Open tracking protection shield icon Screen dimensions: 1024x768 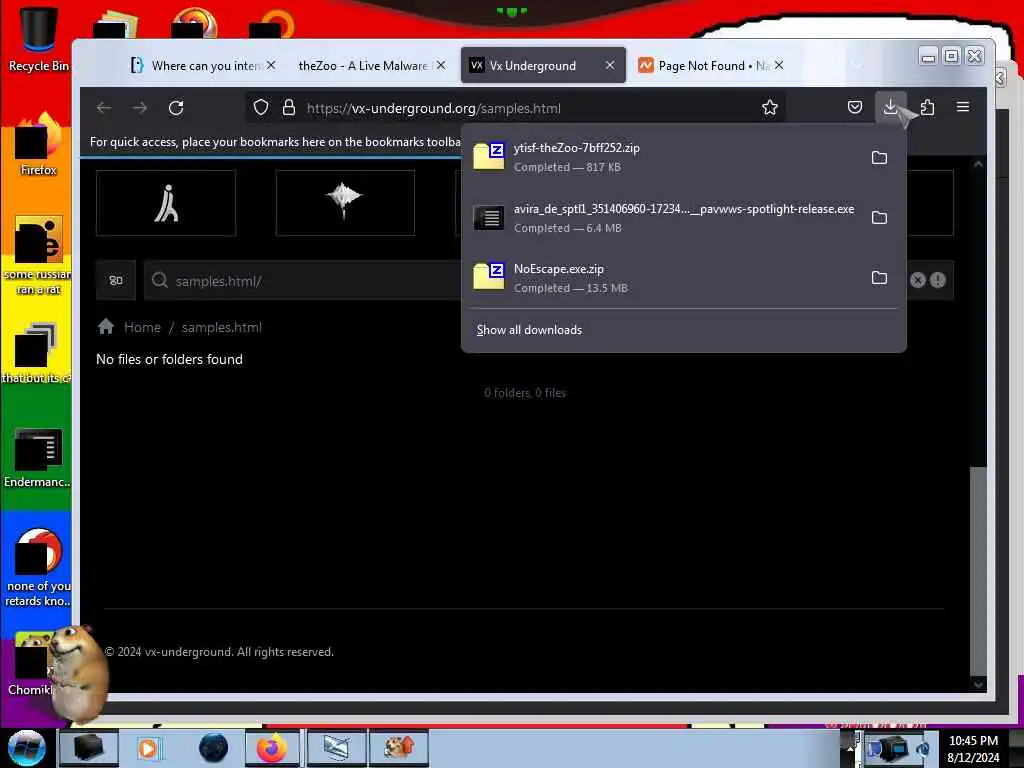pos(261,108)
